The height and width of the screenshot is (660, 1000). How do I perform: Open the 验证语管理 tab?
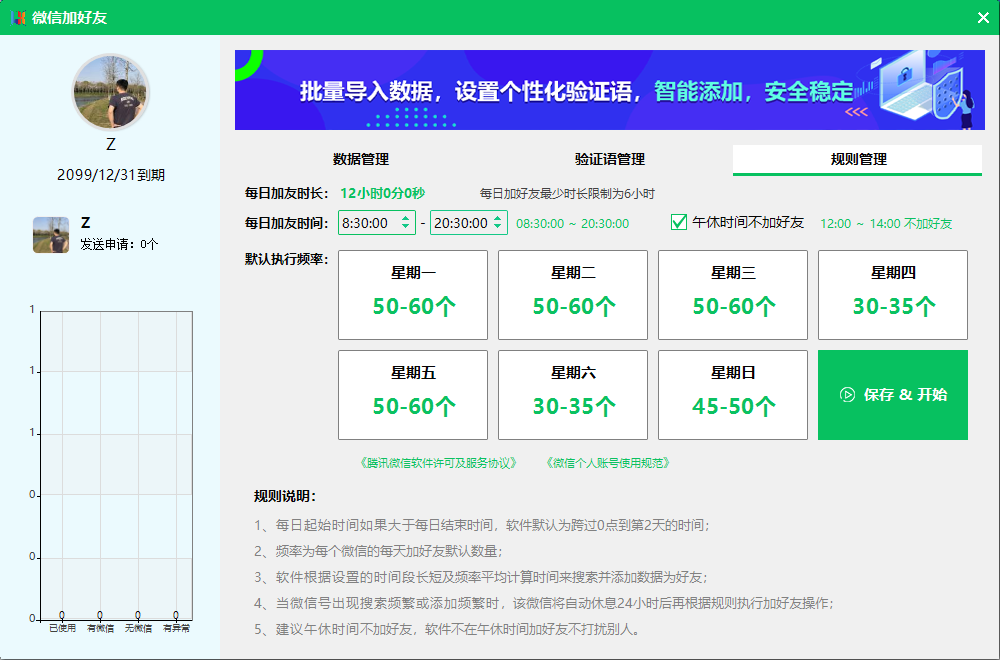point(609,159)
